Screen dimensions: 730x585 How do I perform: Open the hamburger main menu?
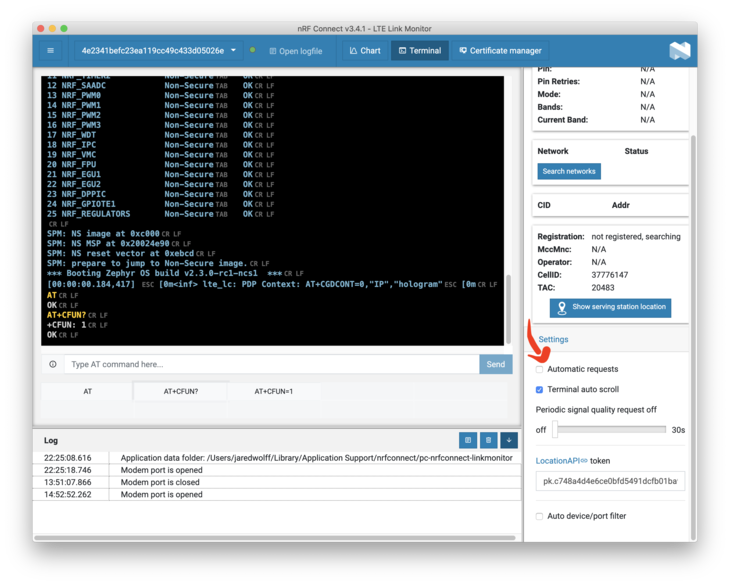pyautogui.click(x=50, y=51)
